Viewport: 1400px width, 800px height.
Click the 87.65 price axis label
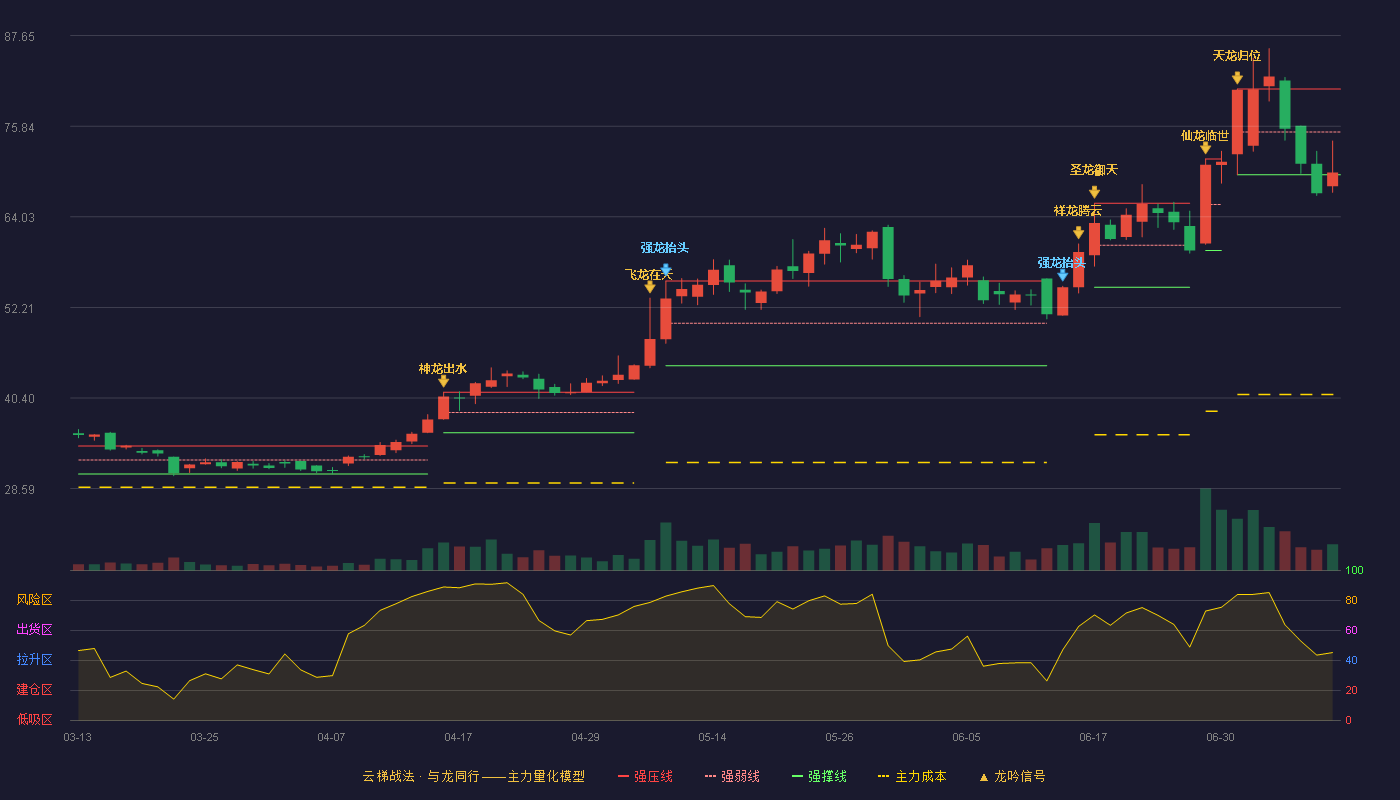(x=19, y=37)
